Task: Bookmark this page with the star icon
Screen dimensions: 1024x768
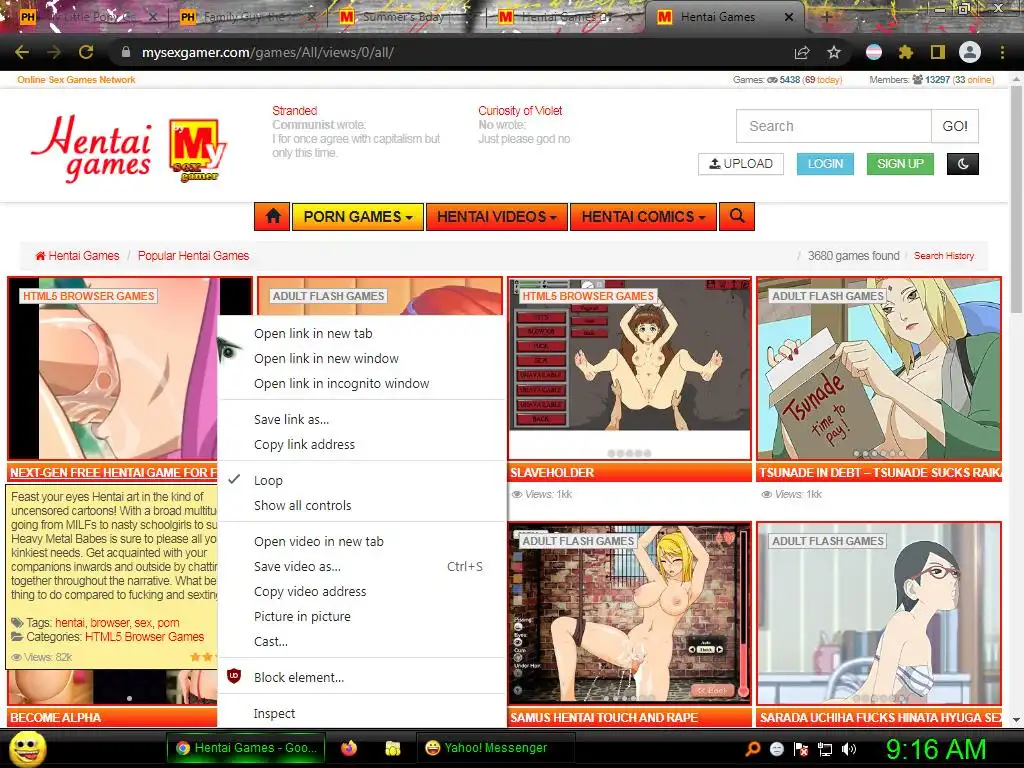Action: 834,52
